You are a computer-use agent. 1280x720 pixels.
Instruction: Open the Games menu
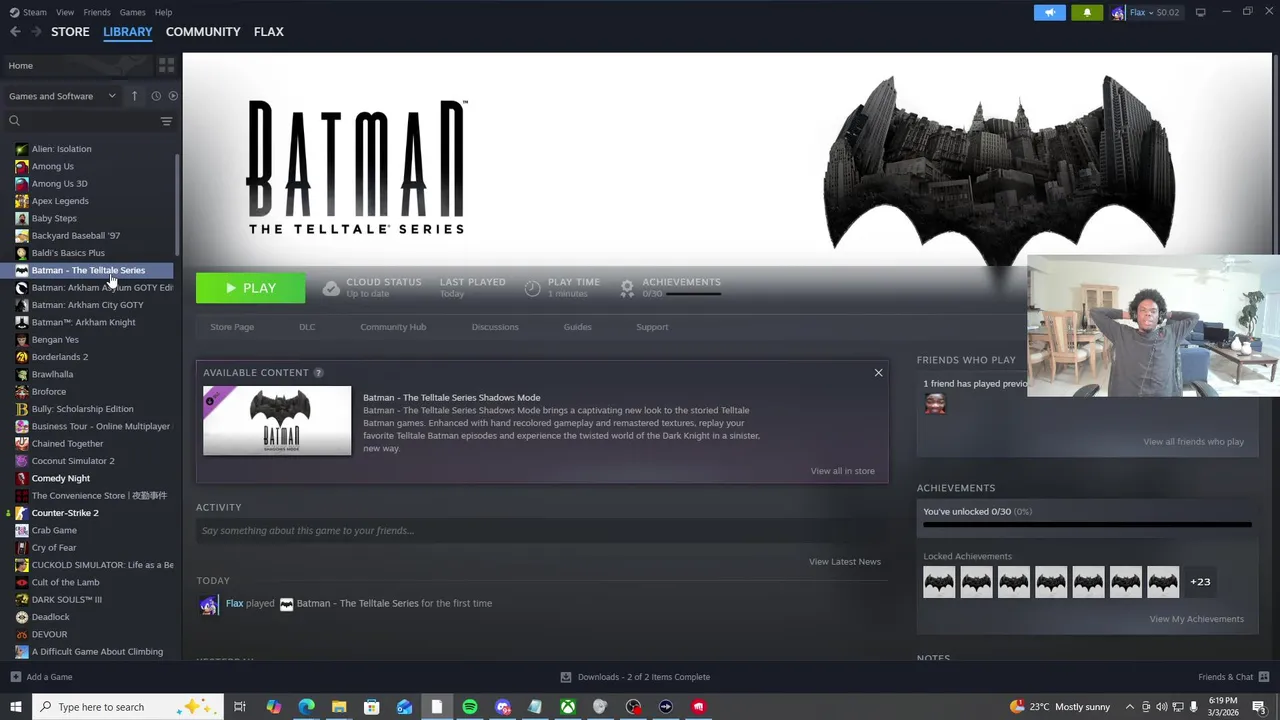point(132,12)
